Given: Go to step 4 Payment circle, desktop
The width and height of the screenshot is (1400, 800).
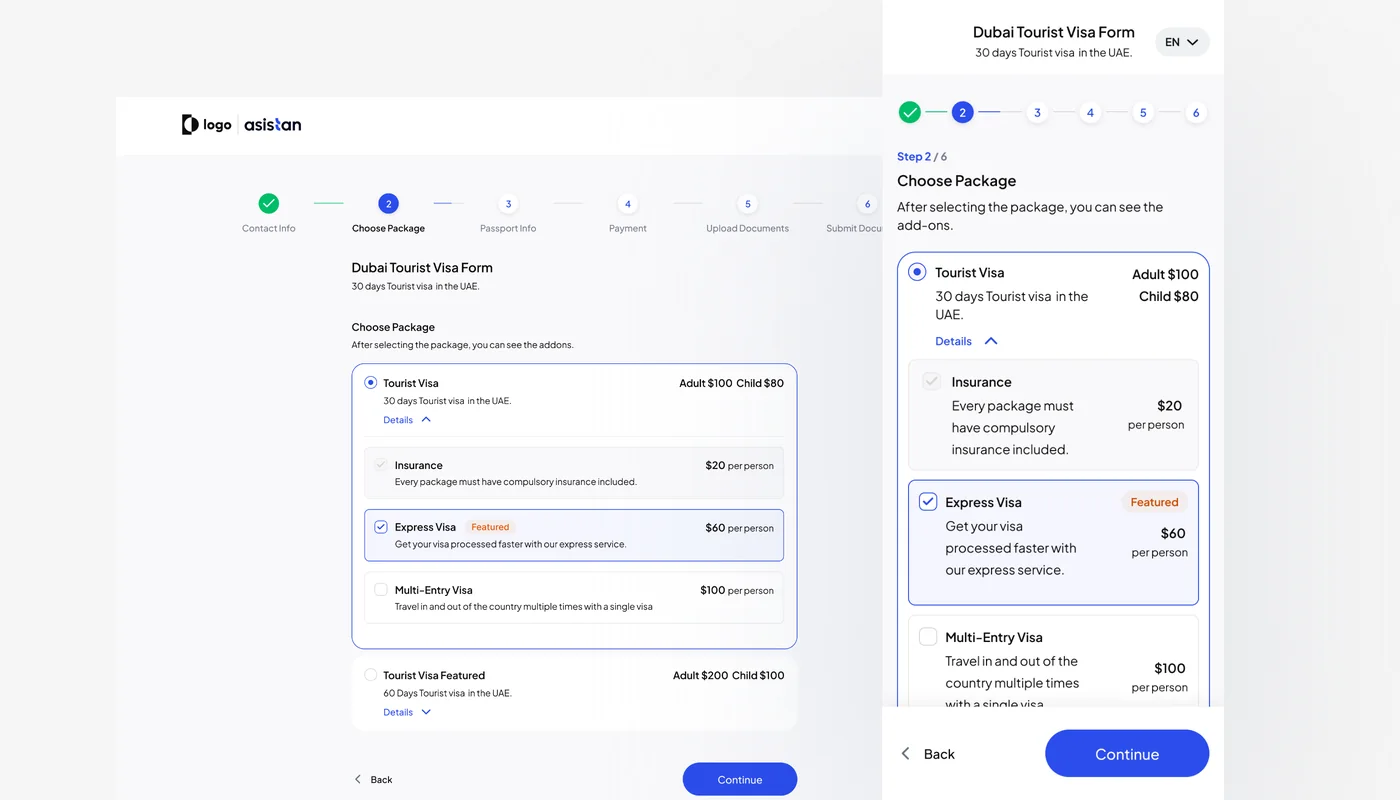Looking at the screenshot, I should [x=628, y=204].
